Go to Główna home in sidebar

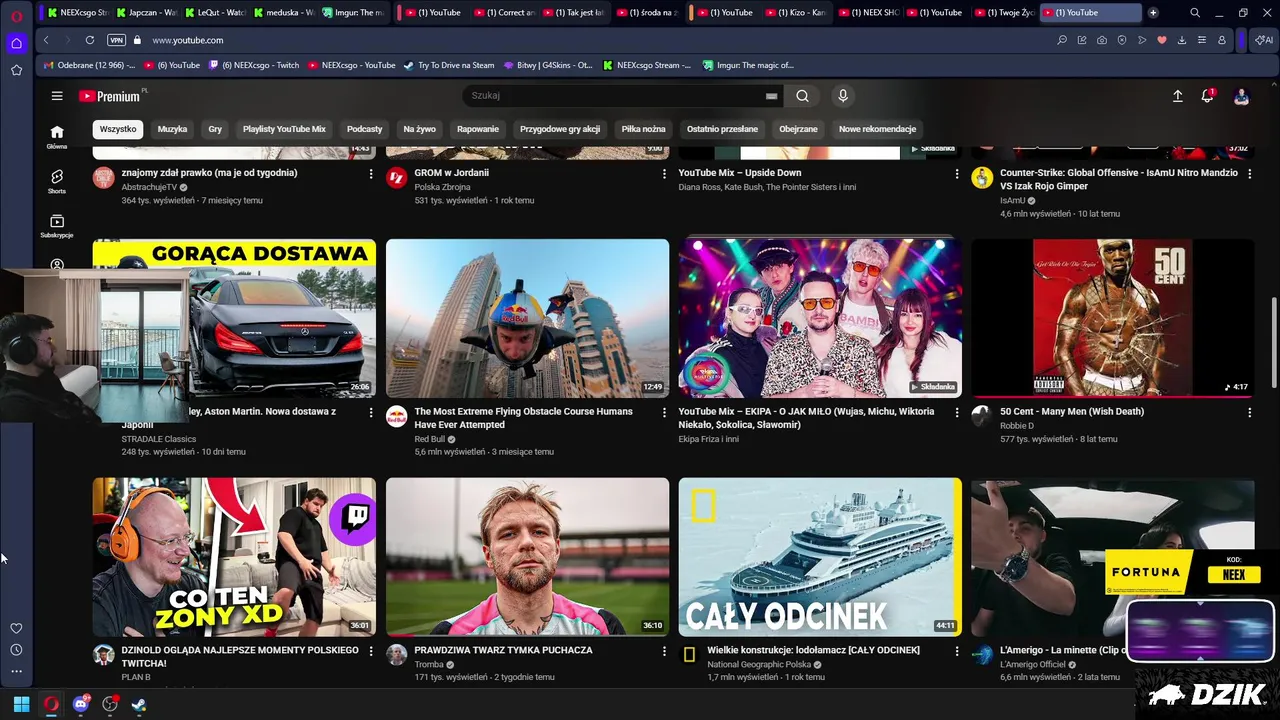57,137
